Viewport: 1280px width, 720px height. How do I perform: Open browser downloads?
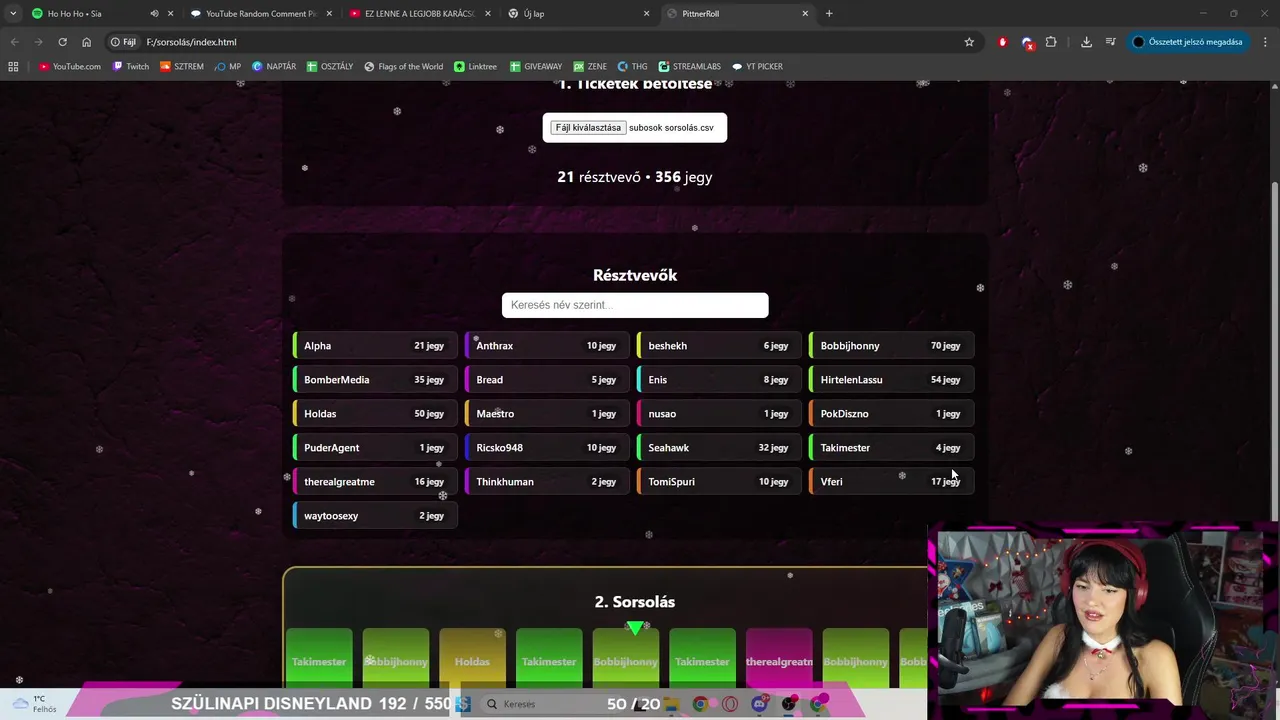tap(1086, 42)
